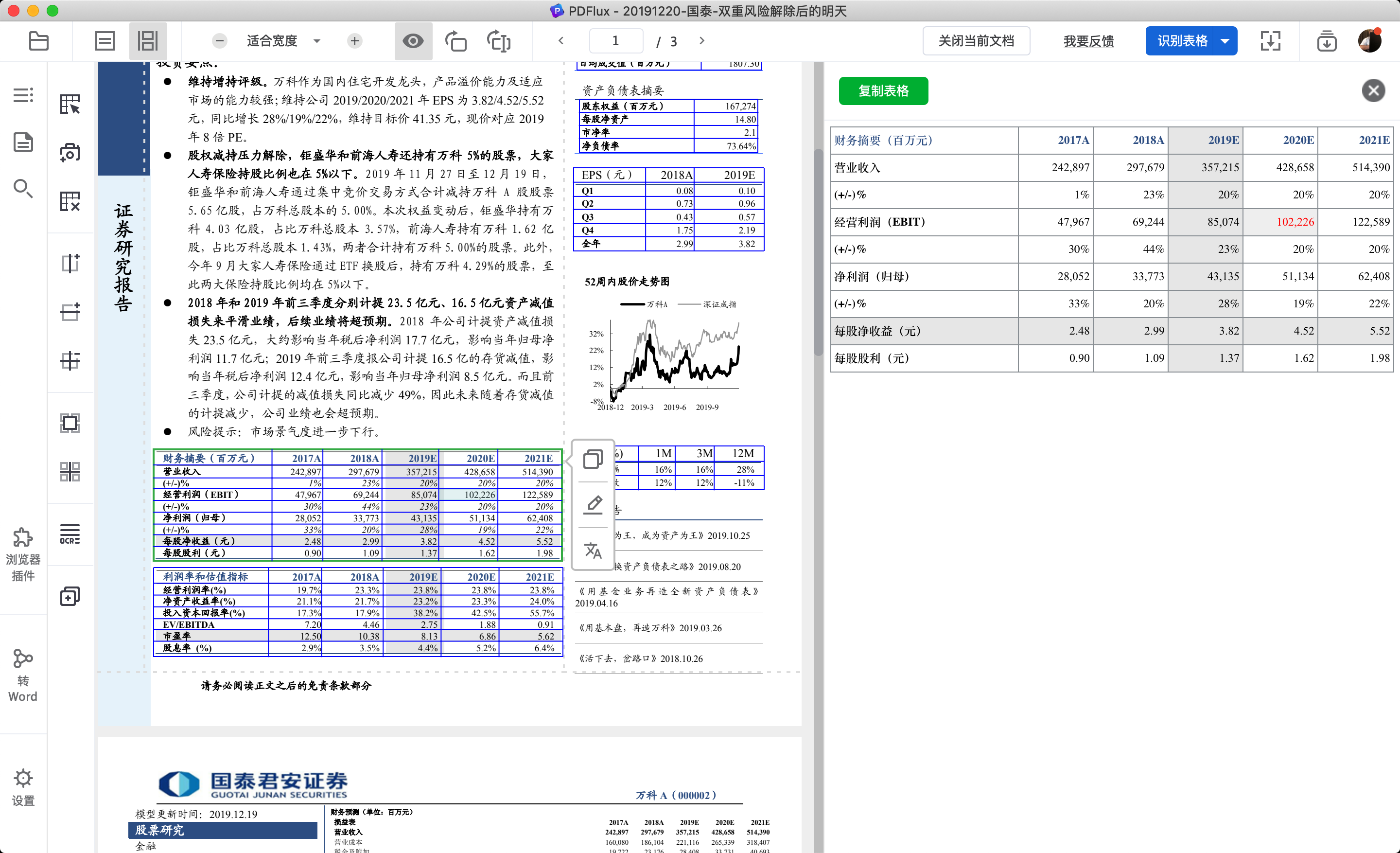This screenshot has height=853, width=1400.
Task: Click 关闭当前文档 button
Action: (x=976, y=41)
